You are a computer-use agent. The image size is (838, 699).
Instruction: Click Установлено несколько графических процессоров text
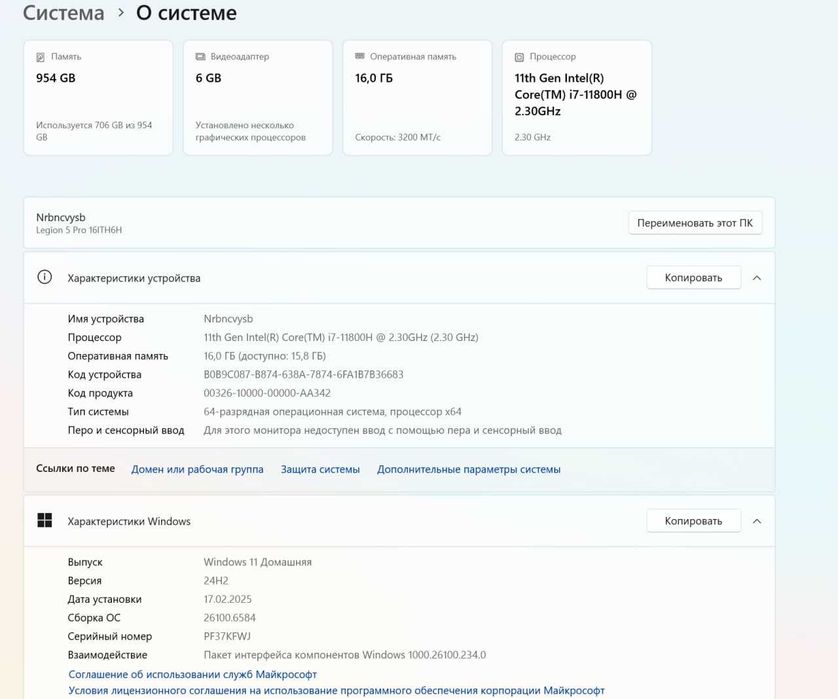tap(250, 131)
